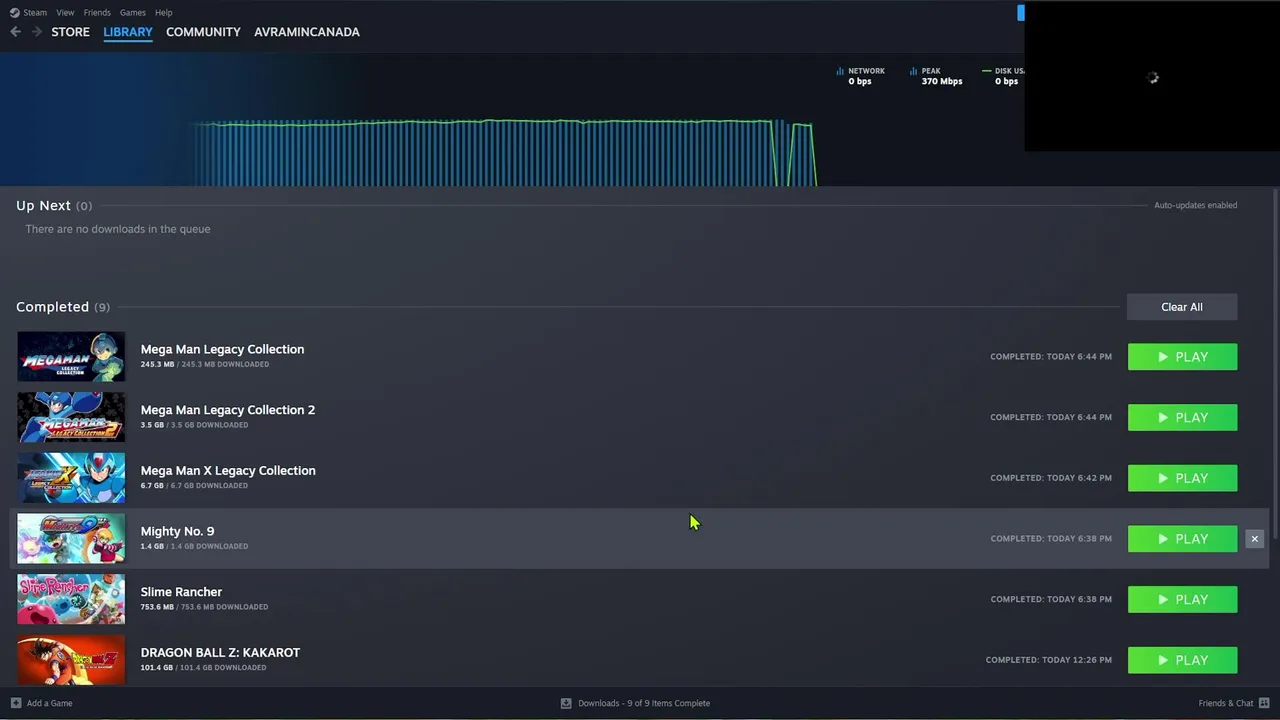The width and height of the screenshot is (1280, 720).
Task: Click the Mega Man X Legacy Collection title
Action: click(228, 471)
